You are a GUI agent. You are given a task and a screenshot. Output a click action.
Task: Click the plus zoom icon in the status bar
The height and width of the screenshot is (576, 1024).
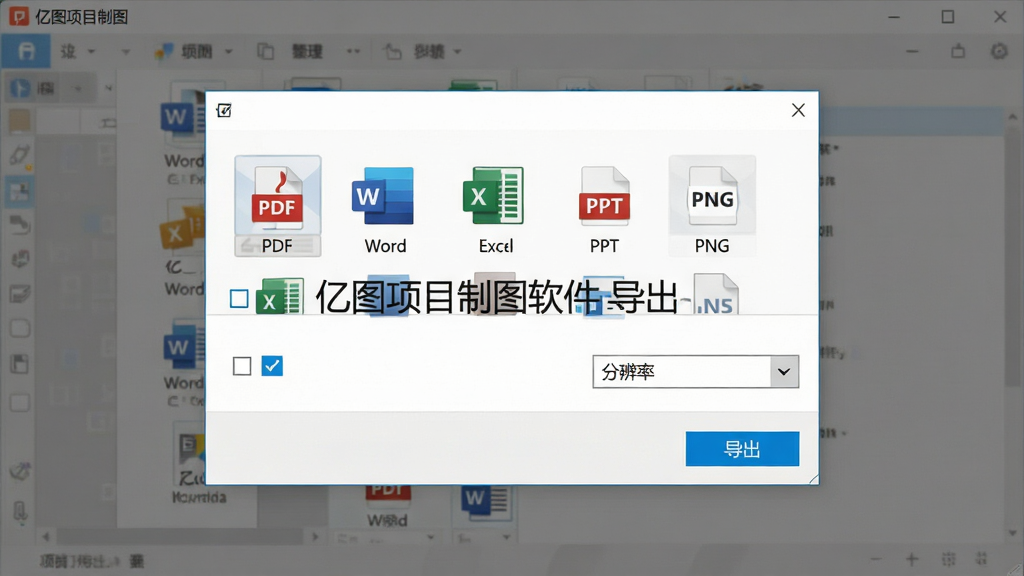click(912, 559)
